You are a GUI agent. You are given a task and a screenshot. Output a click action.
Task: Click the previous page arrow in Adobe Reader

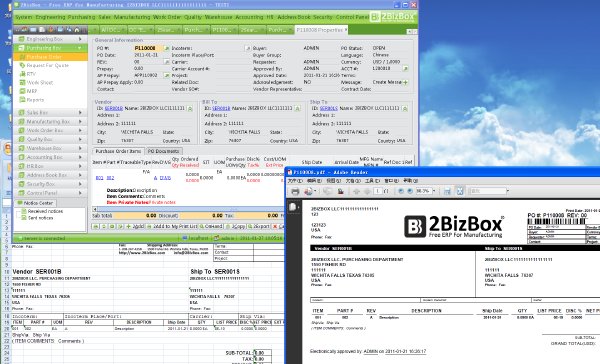coord(357,191)
